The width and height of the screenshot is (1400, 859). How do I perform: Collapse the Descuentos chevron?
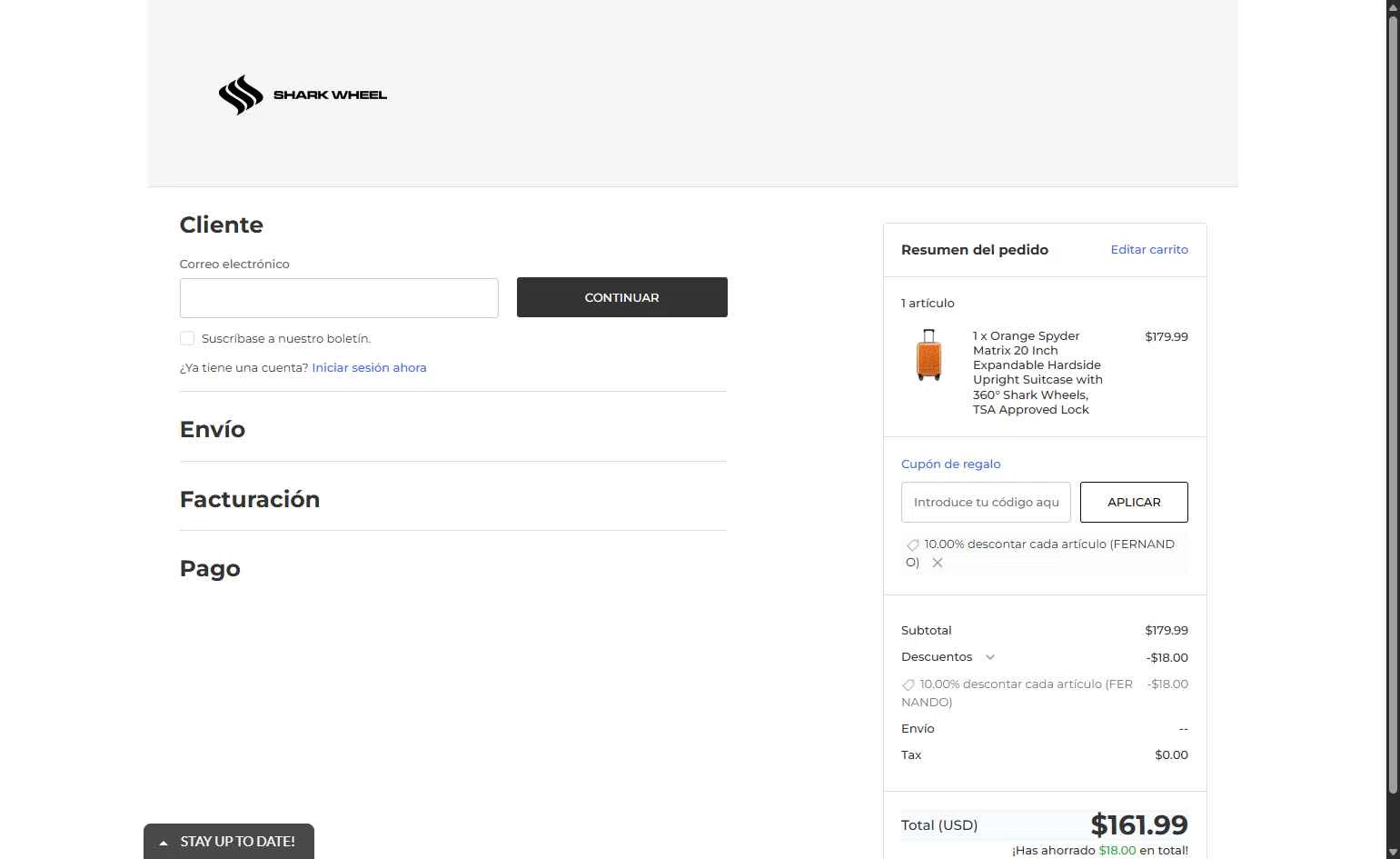tap(990, 657)
